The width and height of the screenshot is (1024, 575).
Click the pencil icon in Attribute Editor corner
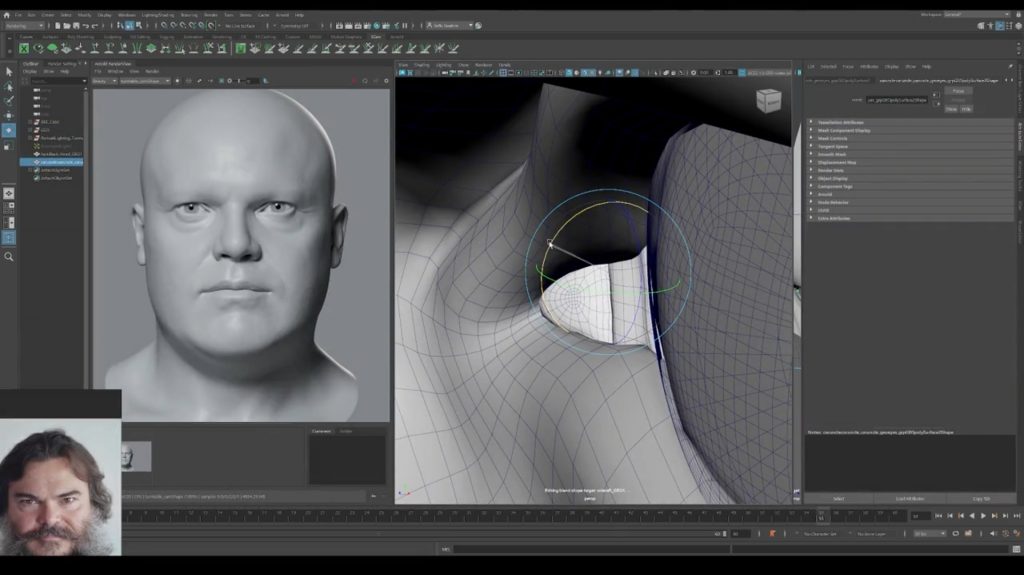click(x=1010, y=67)
